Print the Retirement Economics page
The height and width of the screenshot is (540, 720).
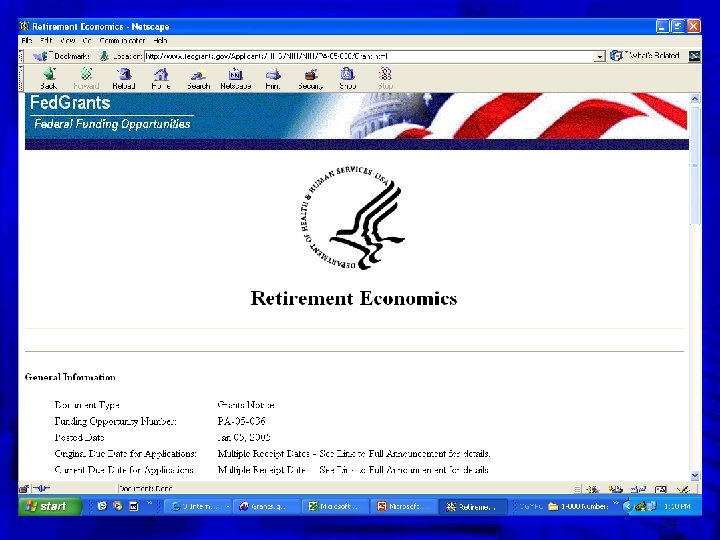pos(273,79)
